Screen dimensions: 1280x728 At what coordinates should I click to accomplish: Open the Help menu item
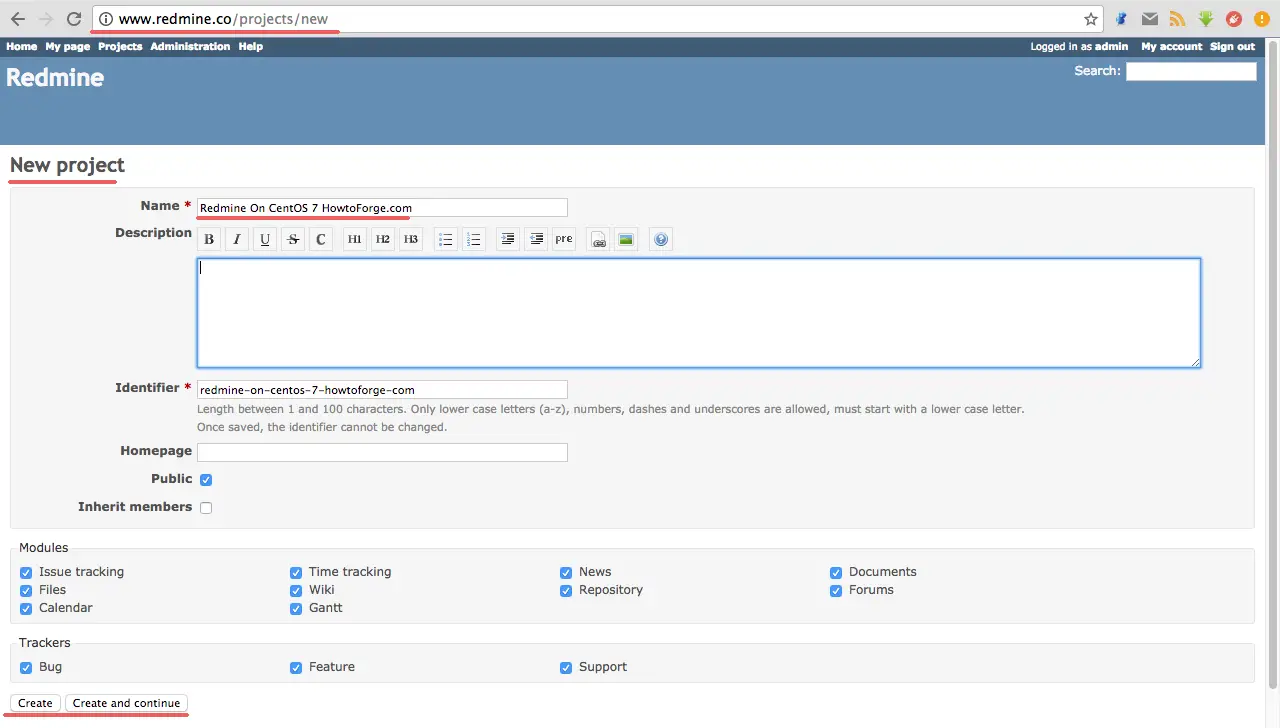[x=250, y=46]
